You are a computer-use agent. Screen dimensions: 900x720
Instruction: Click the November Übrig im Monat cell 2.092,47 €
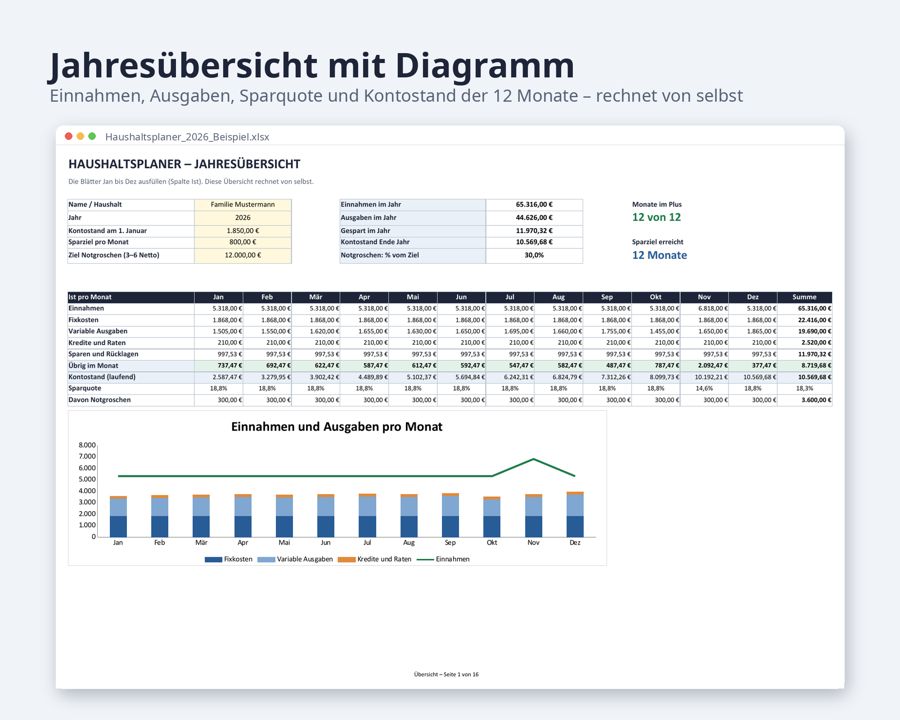tap(704, 365)
